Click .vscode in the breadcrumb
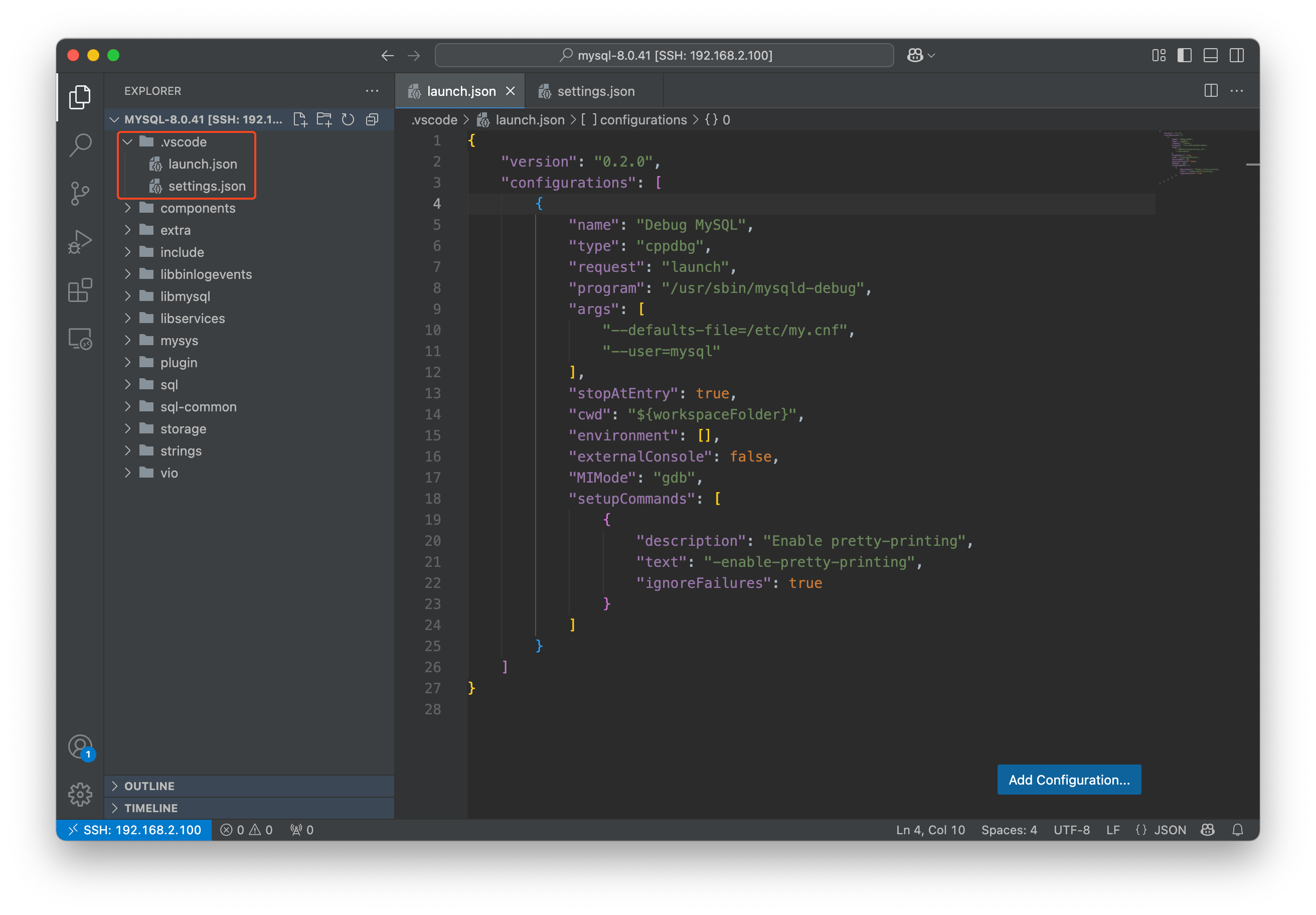The width and height of the screenshot is (1316, 915). click(434, 120)
